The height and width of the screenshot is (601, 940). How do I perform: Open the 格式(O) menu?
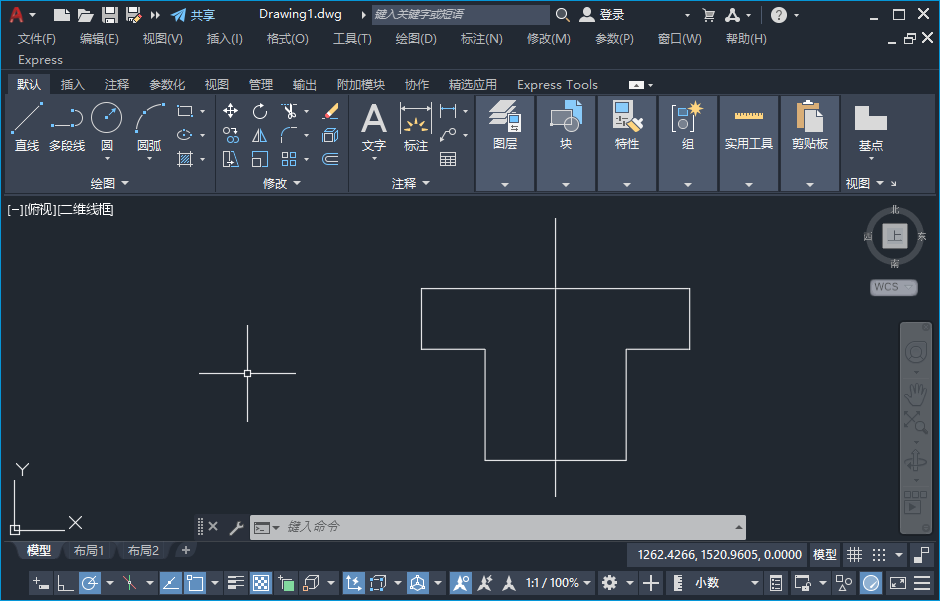pos(287,39)
